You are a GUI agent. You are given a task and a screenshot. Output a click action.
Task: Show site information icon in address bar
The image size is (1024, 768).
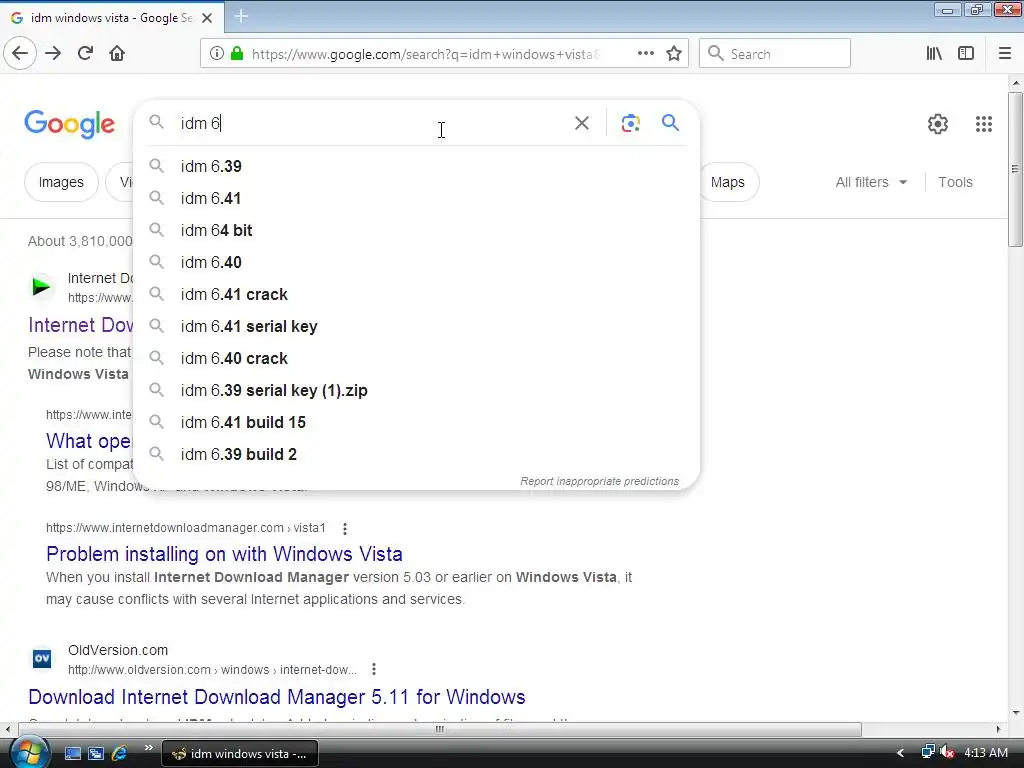217,54
